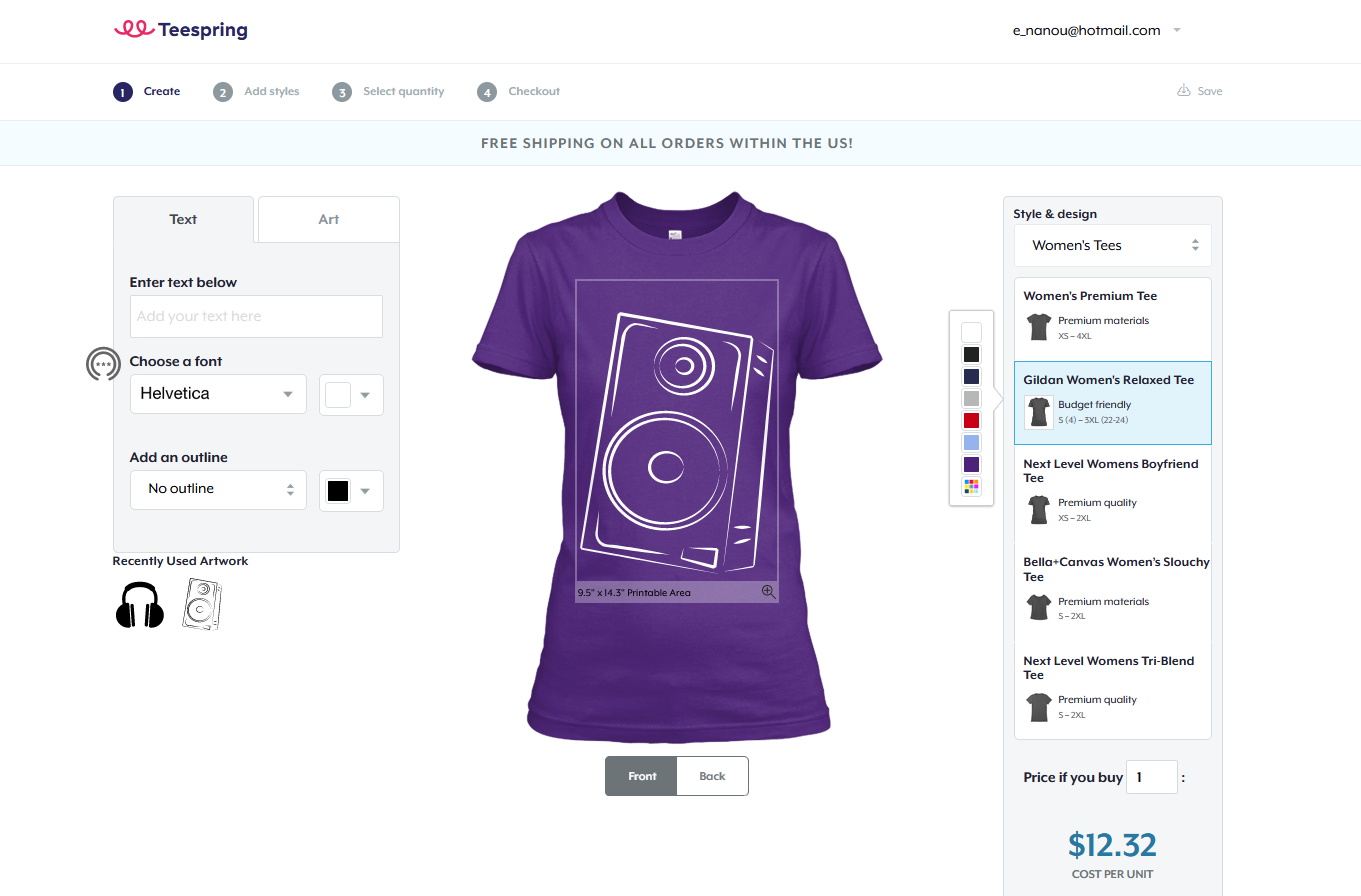Switch shirt view to Front
This screenshot has height=896, width=1361.
click(642, 776)
